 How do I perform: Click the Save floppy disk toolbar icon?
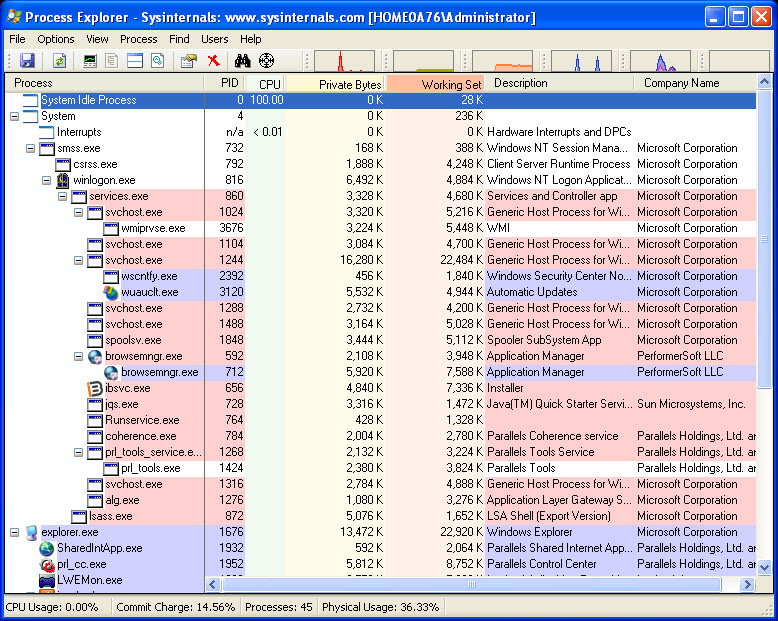coord(27,61)
